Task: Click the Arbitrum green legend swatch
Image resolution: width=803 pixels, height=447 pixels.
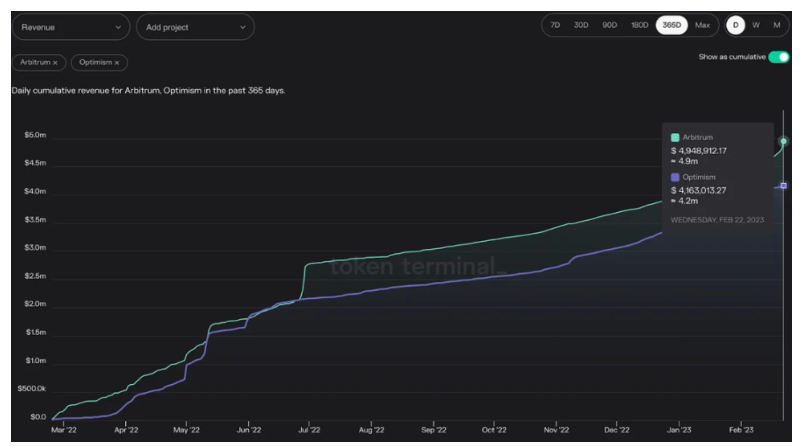Action: click(675, 137)
